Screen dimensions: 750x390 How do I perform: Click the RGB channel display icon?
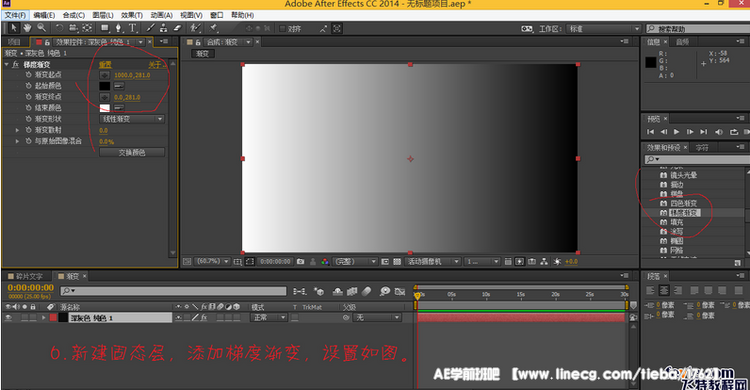[325, 262]
